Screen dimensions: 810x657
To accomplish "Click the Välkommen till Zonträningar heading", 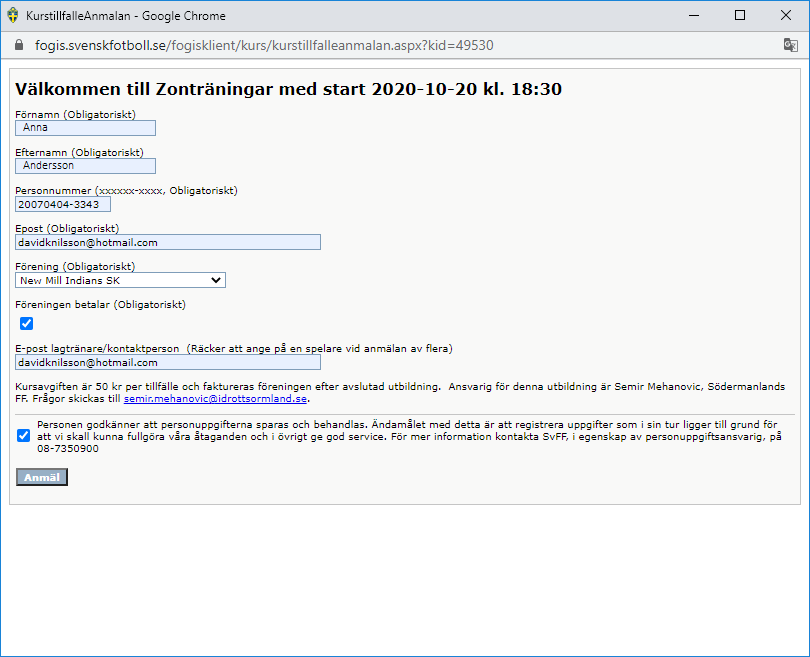I will click(288, 89).
